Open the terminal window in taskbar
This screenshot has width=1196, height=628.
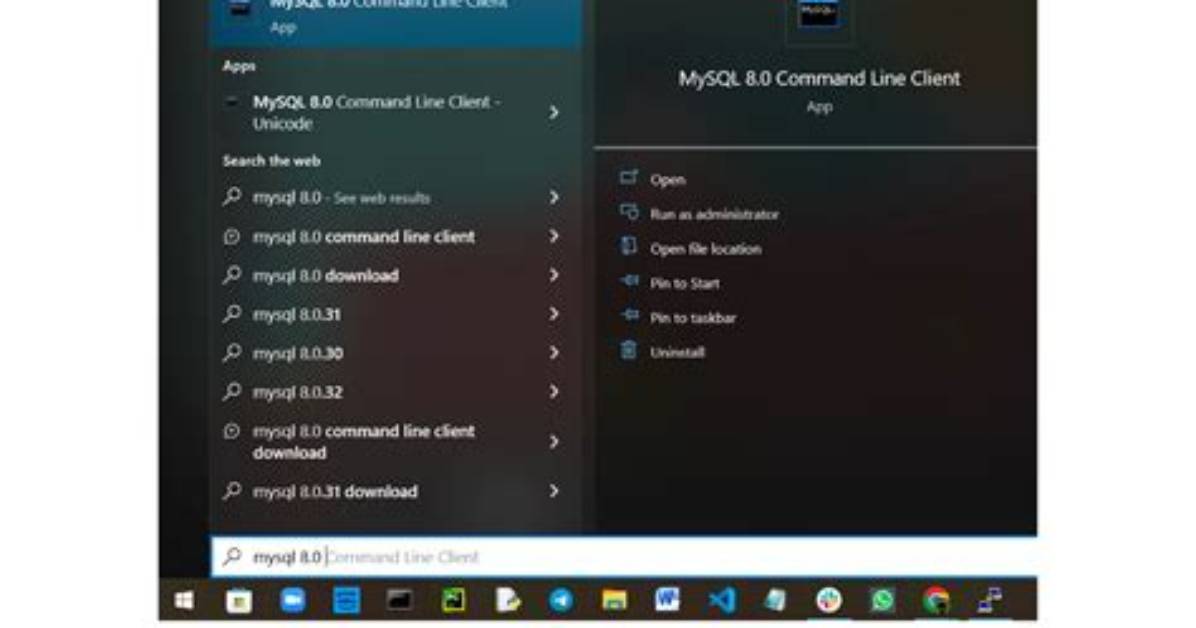(400, 601)
